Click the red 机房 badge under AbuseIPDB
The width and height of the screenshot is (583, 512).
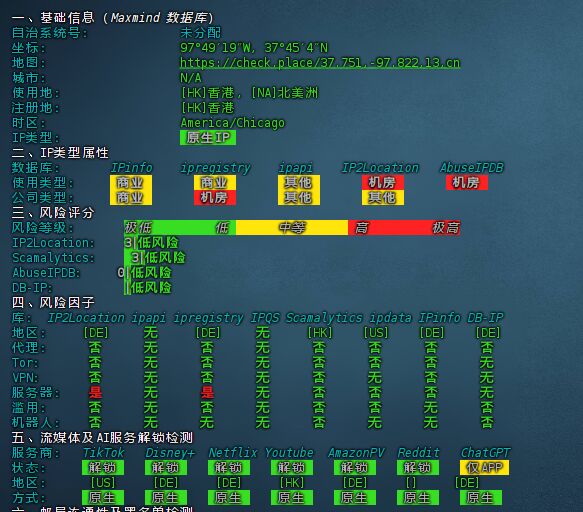467,183
